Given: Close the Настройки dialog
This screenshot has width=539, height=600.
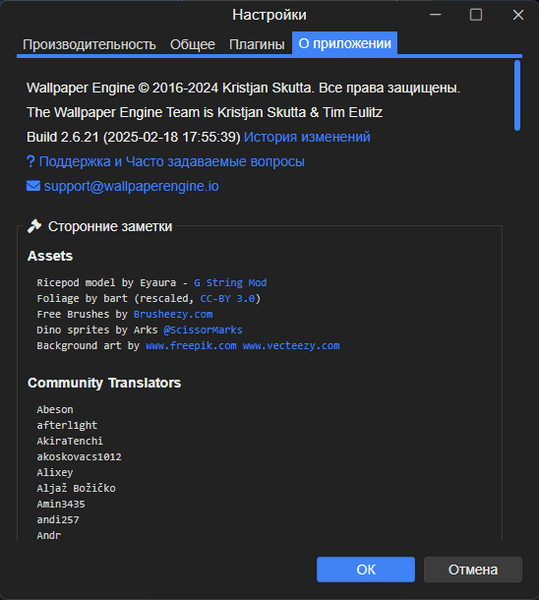Looking at the screenshot, I should [518, 15].
